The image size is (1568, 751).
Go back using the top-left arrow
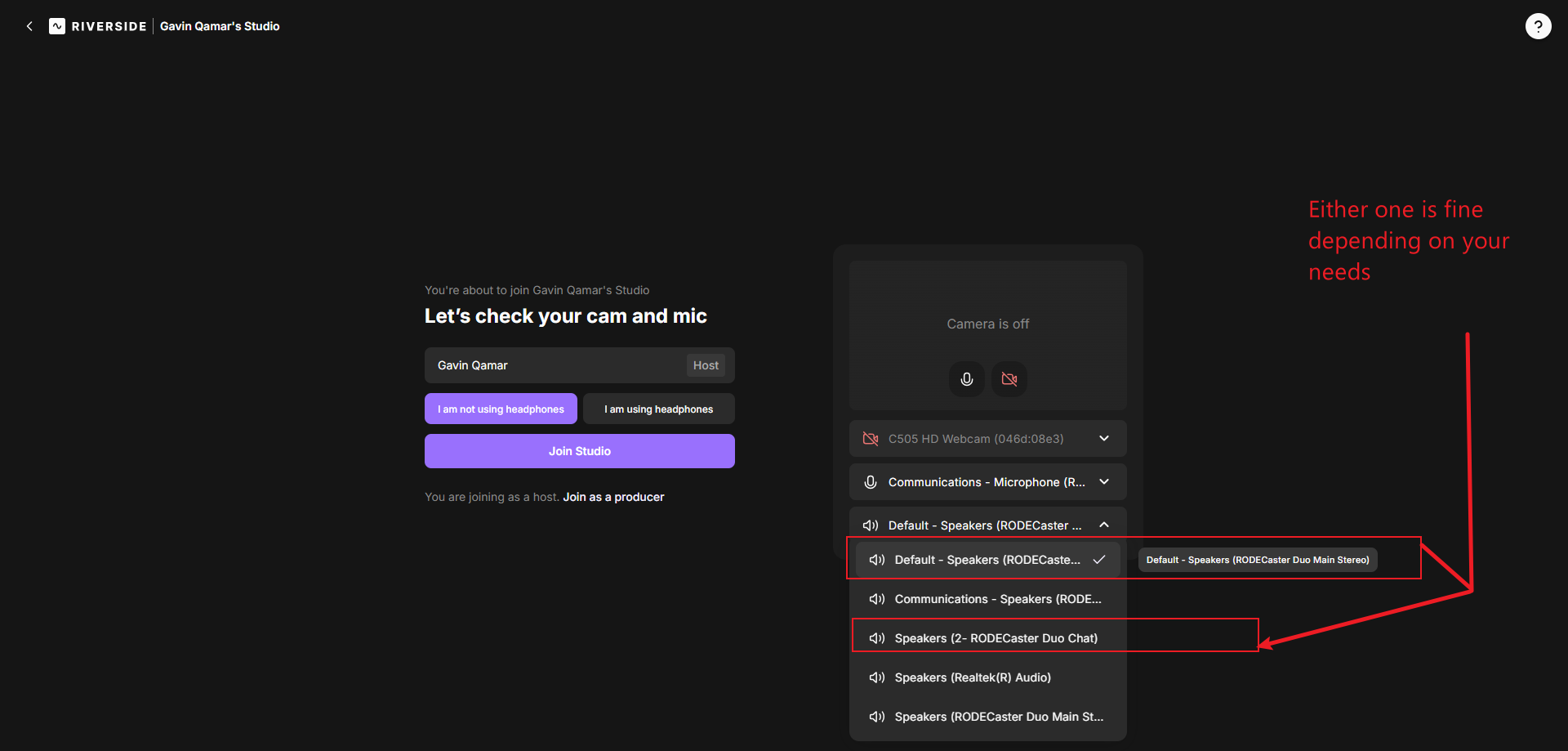tap(29, 26)
